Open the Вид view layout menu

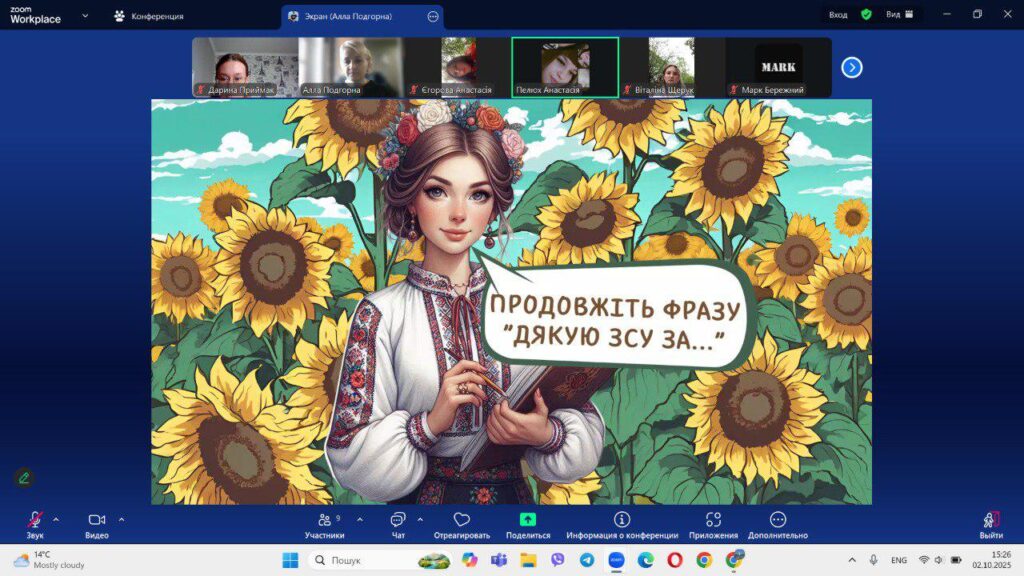900,15
